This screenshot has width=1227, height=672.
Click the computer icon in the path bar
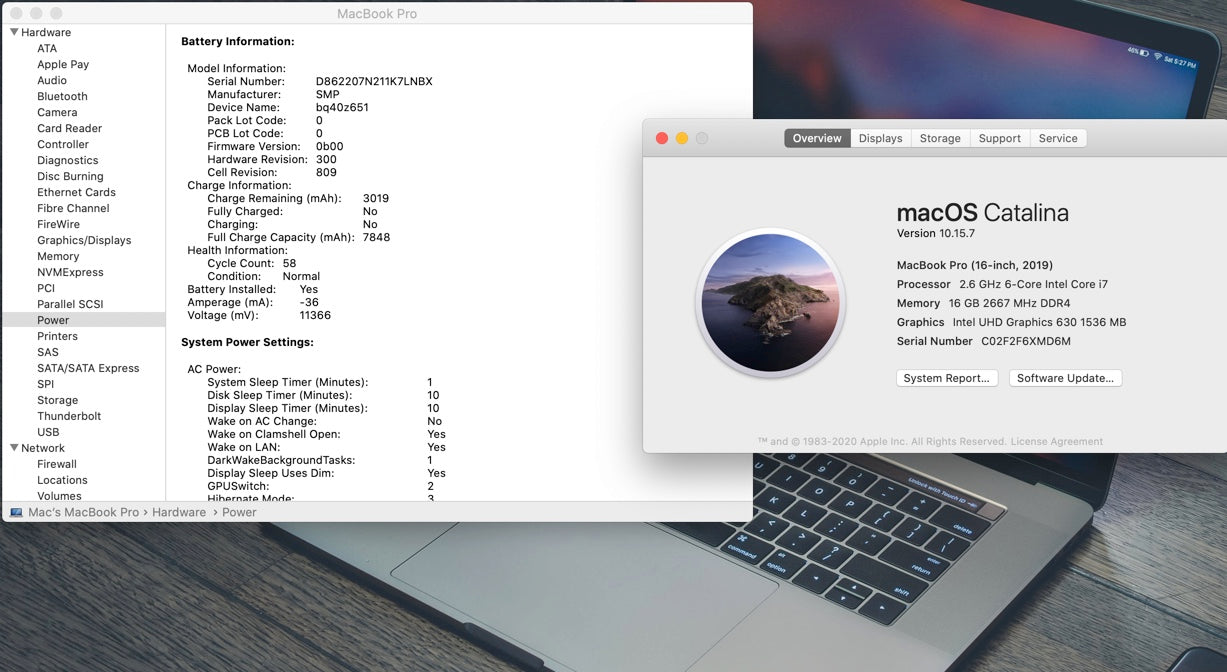[16, 512]
